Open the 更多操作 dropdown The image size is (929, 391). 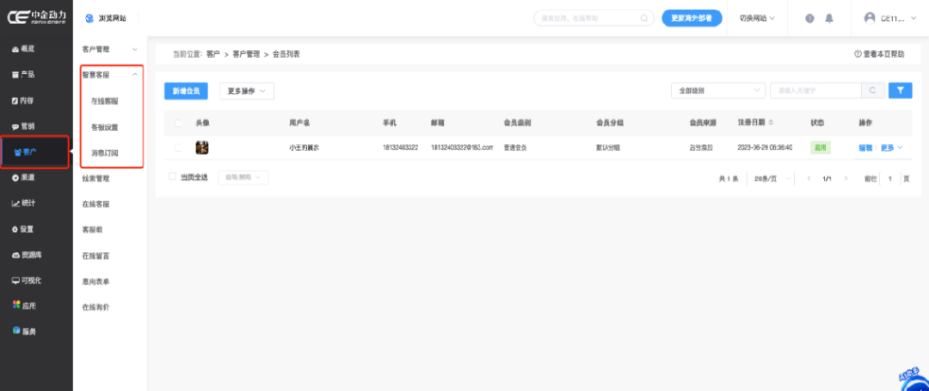pos(246,91)
